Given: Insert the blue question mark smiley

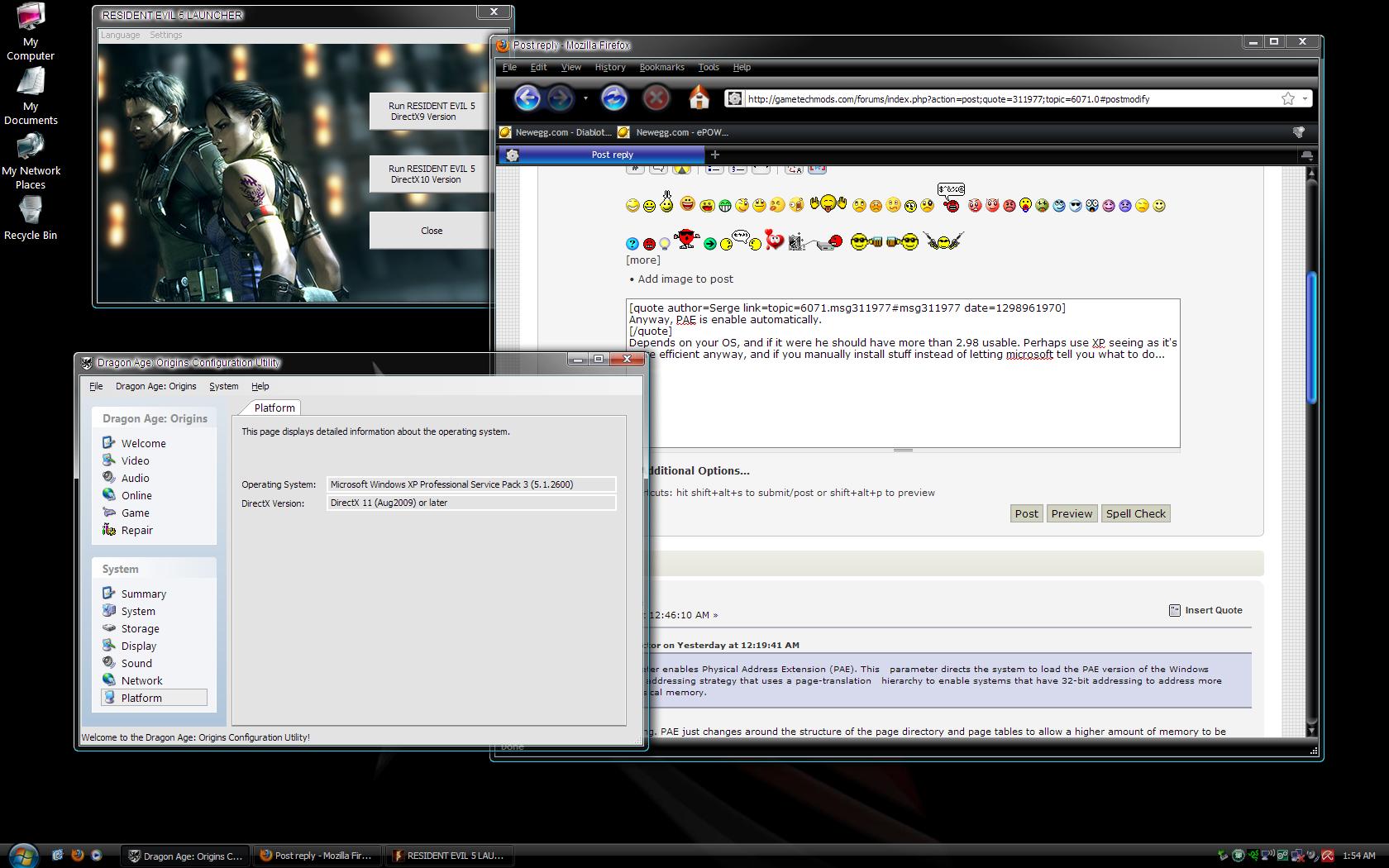Looking at the screenshot, I should [632, 244].
